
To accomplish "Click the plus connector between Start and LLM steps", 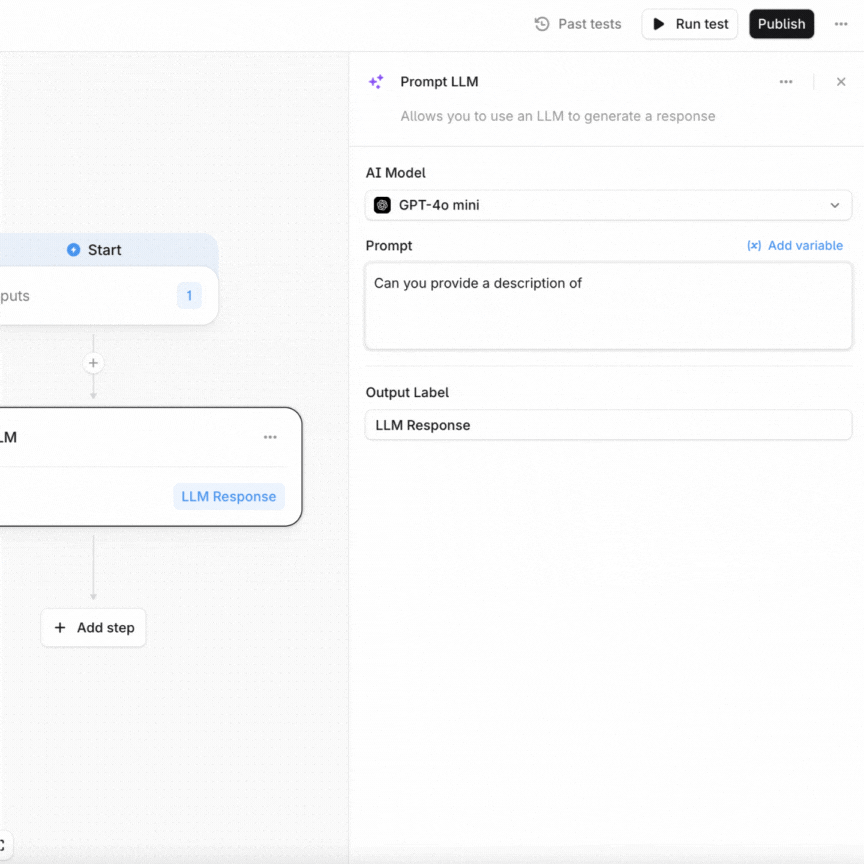I will click(x=93, y=363).
